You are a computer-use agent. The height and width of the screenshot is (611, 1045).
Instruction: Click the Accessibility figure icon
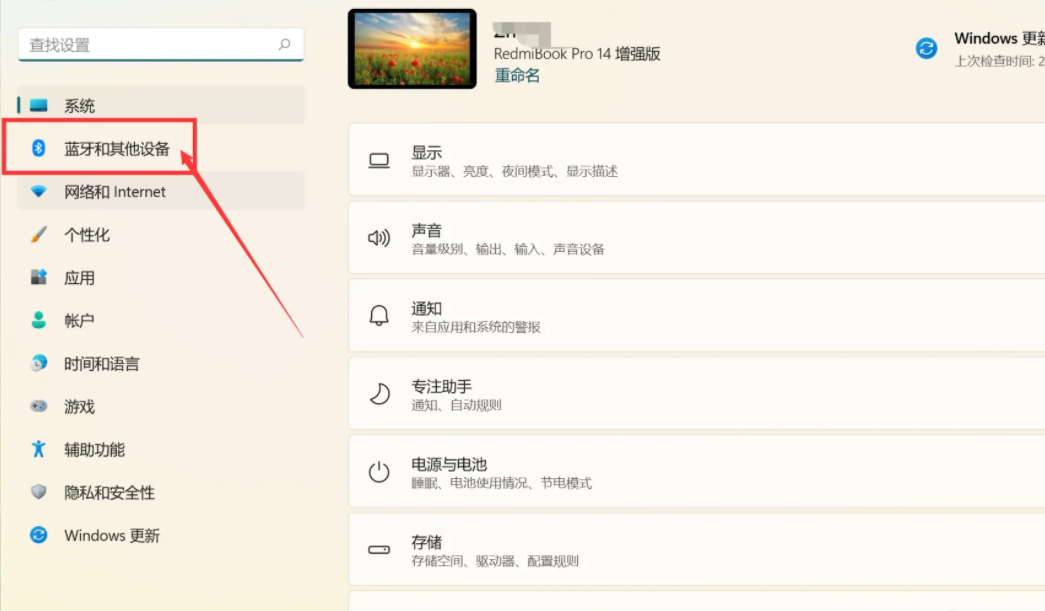pos(39,450)
